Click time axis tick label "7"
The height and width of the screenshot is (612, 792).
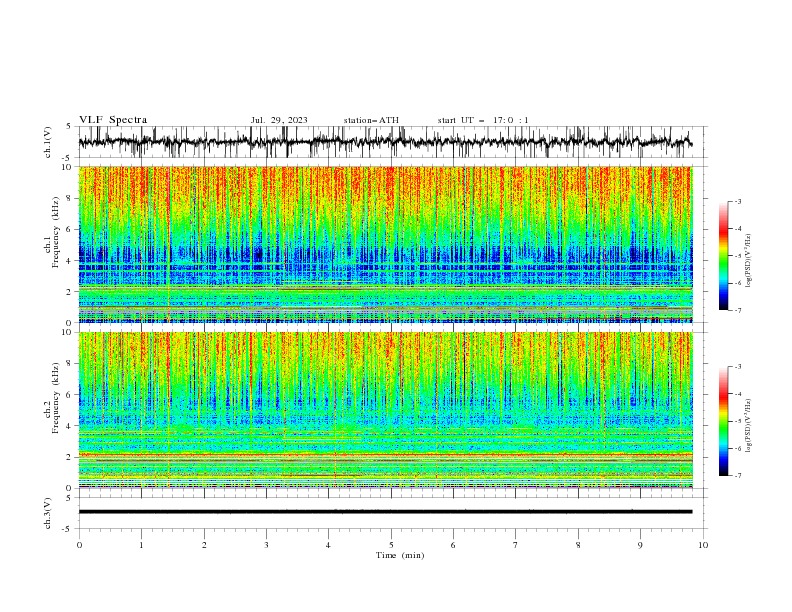pyautogui.click(x=516, y=545)
